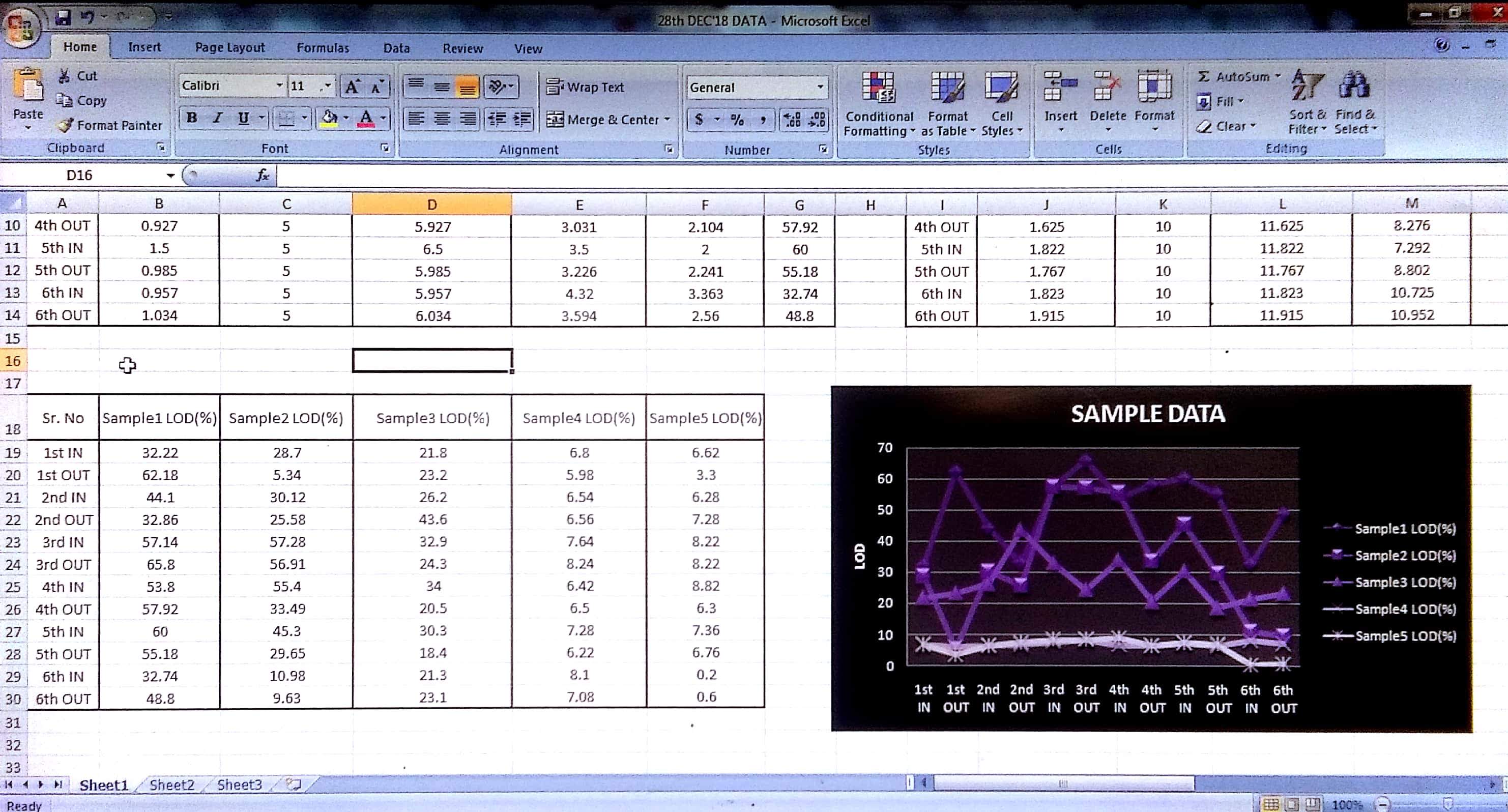This screenshot has width=1508, height=812.
Task: Click the Insert Function fx icon
Action: 263,175
